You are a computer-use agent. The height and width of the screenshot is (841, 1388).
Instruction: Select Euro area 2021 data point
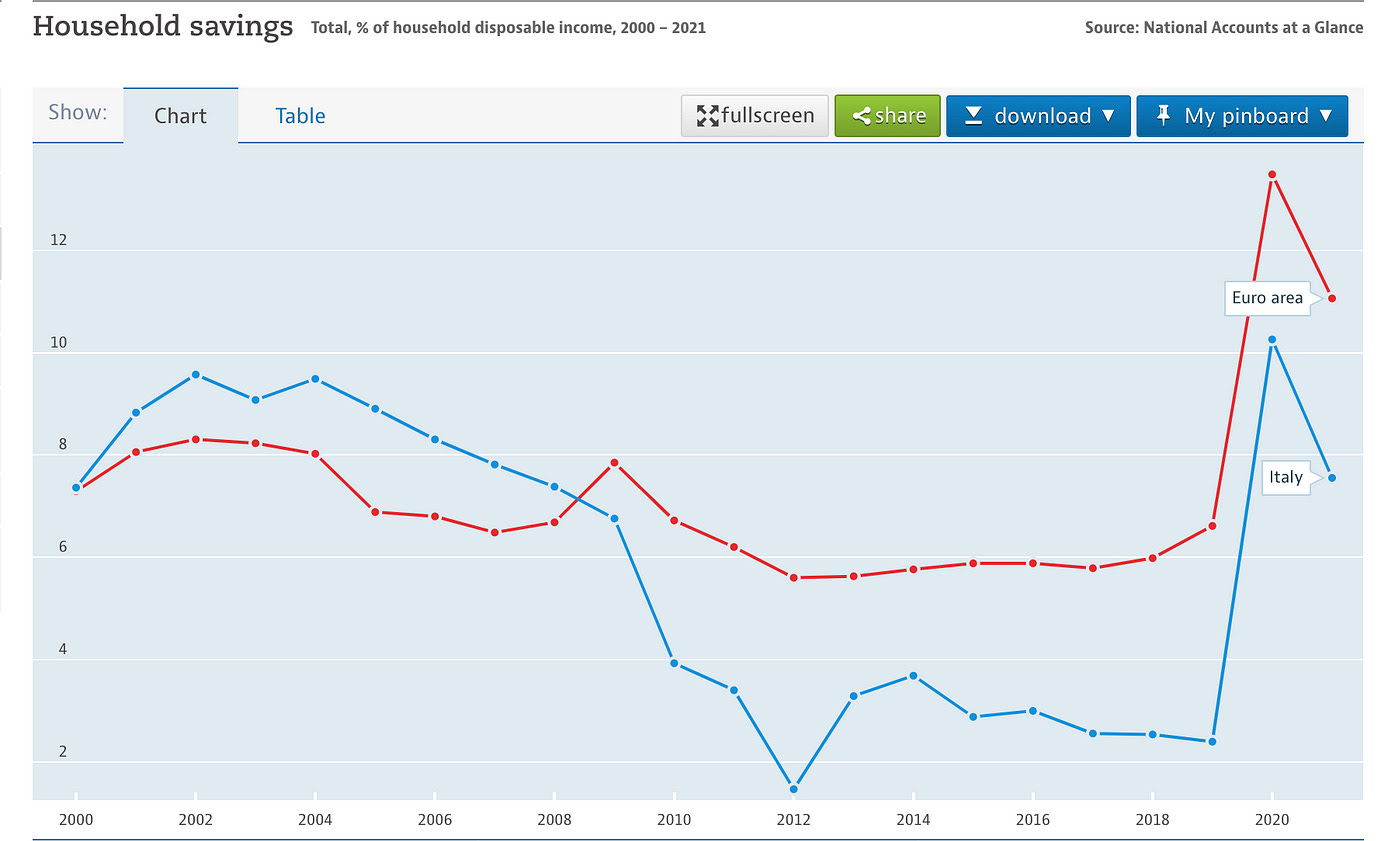[x=1332, y=299]
